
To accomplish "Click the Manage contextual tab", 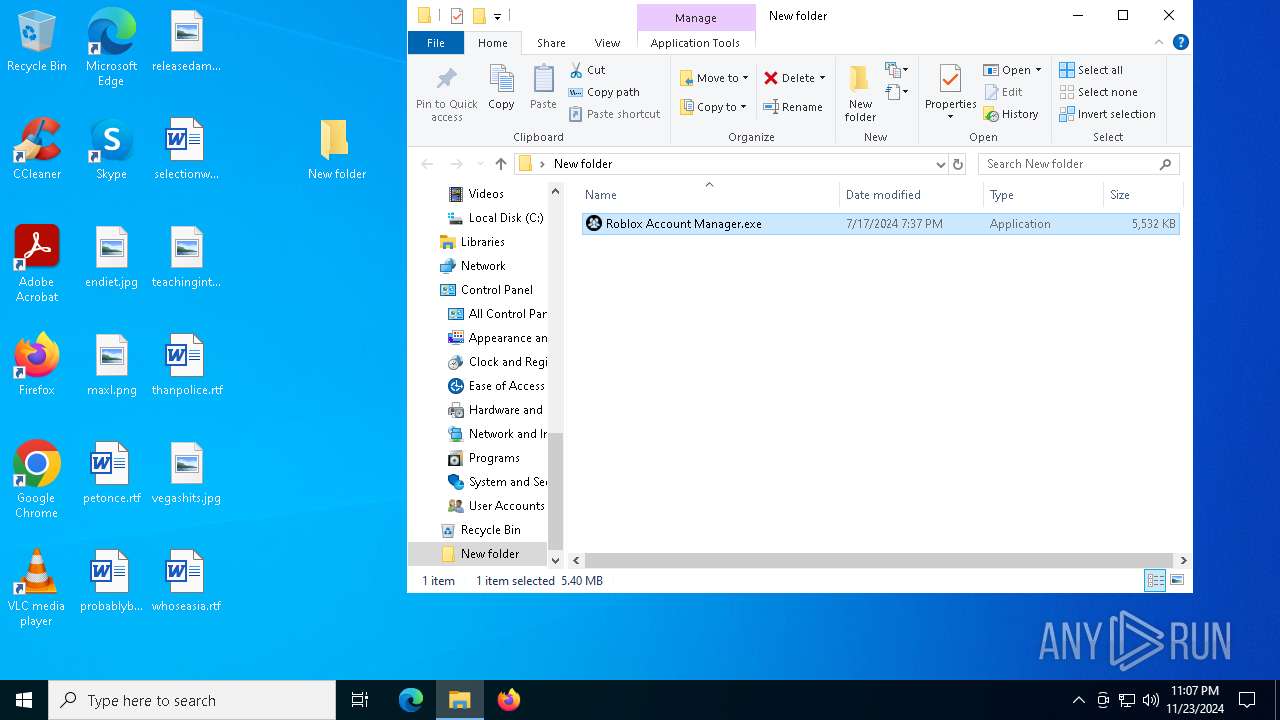I will [x=695, y=17].
